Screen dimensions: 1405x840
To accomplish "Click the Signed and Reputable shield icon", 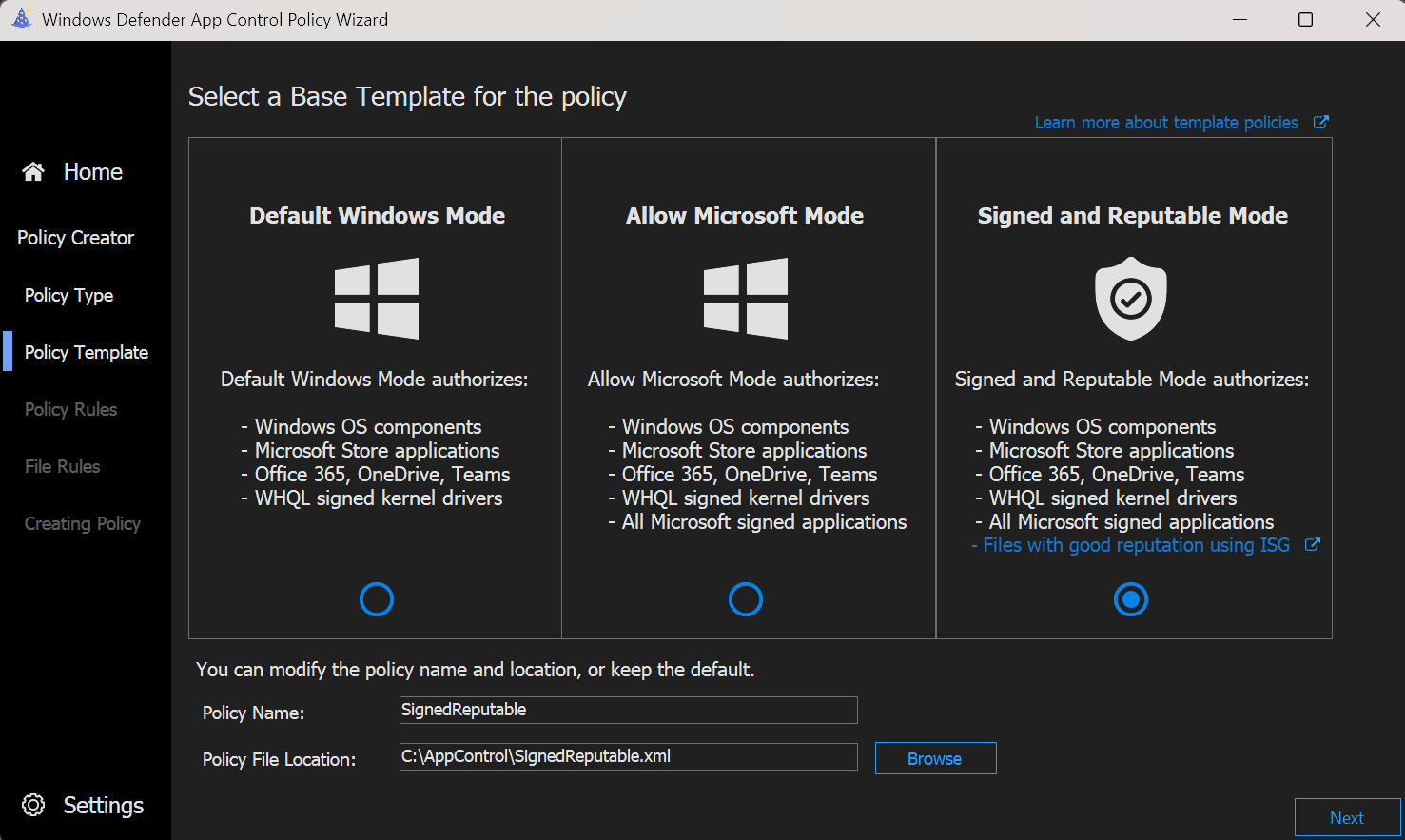I will click(x=1130, y=299).
